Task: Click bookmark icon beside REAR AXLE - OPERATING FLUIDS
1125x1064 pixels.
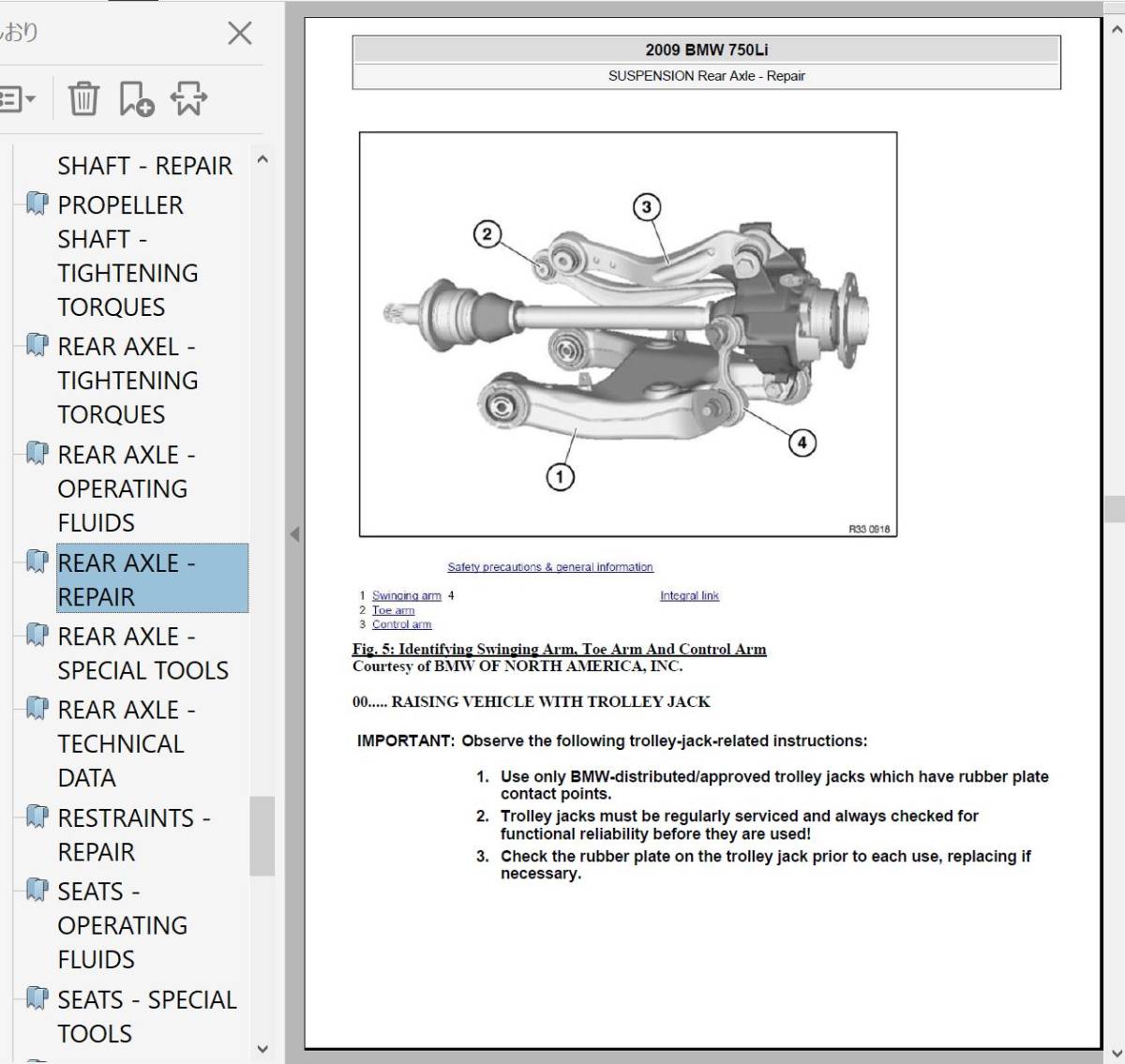Action: tap(37, 453)
